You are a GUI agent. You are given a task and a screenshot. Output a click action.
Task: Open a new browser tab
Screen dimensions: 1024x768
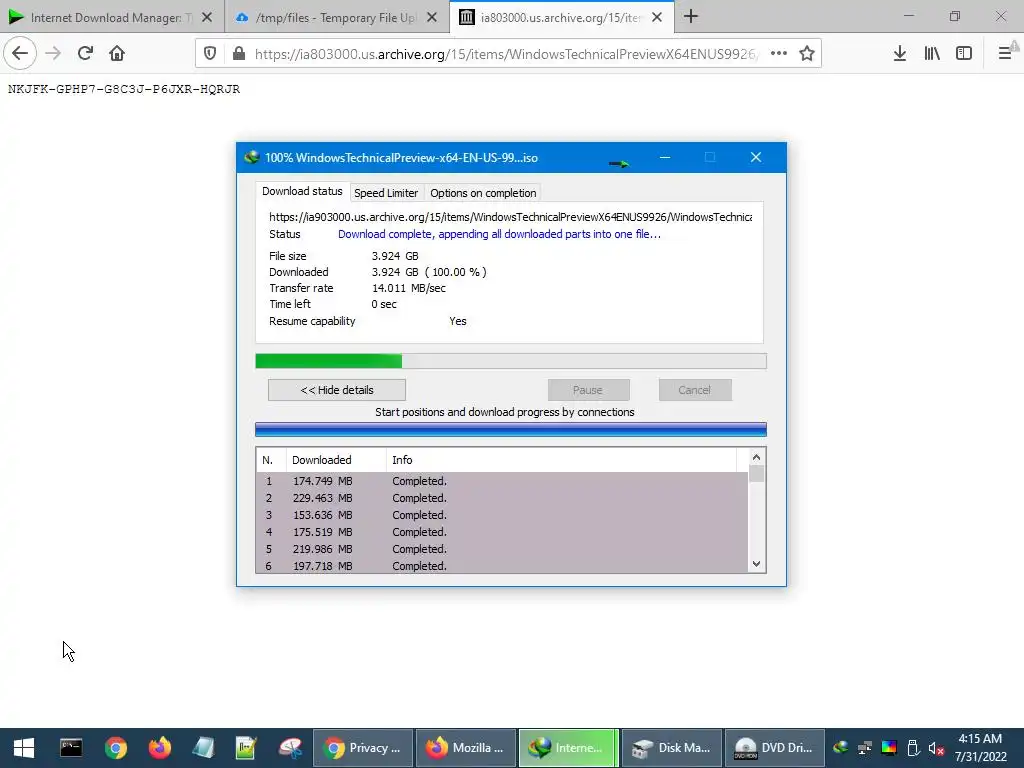[691, 17]
